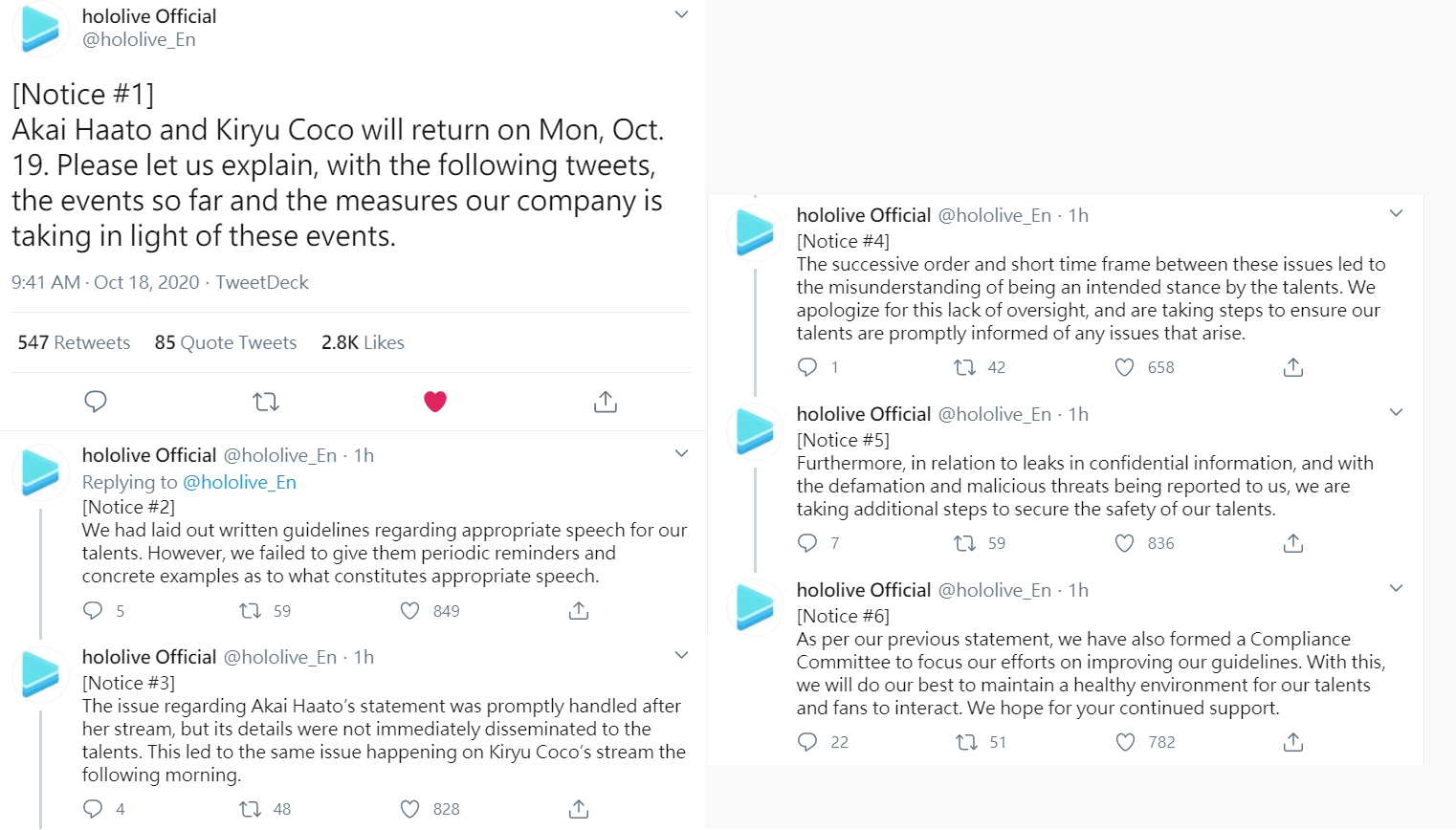The height and width of the screenshot is (830, 1456).
Task: Open the TweetDeck source link
Action: [262, 282]
